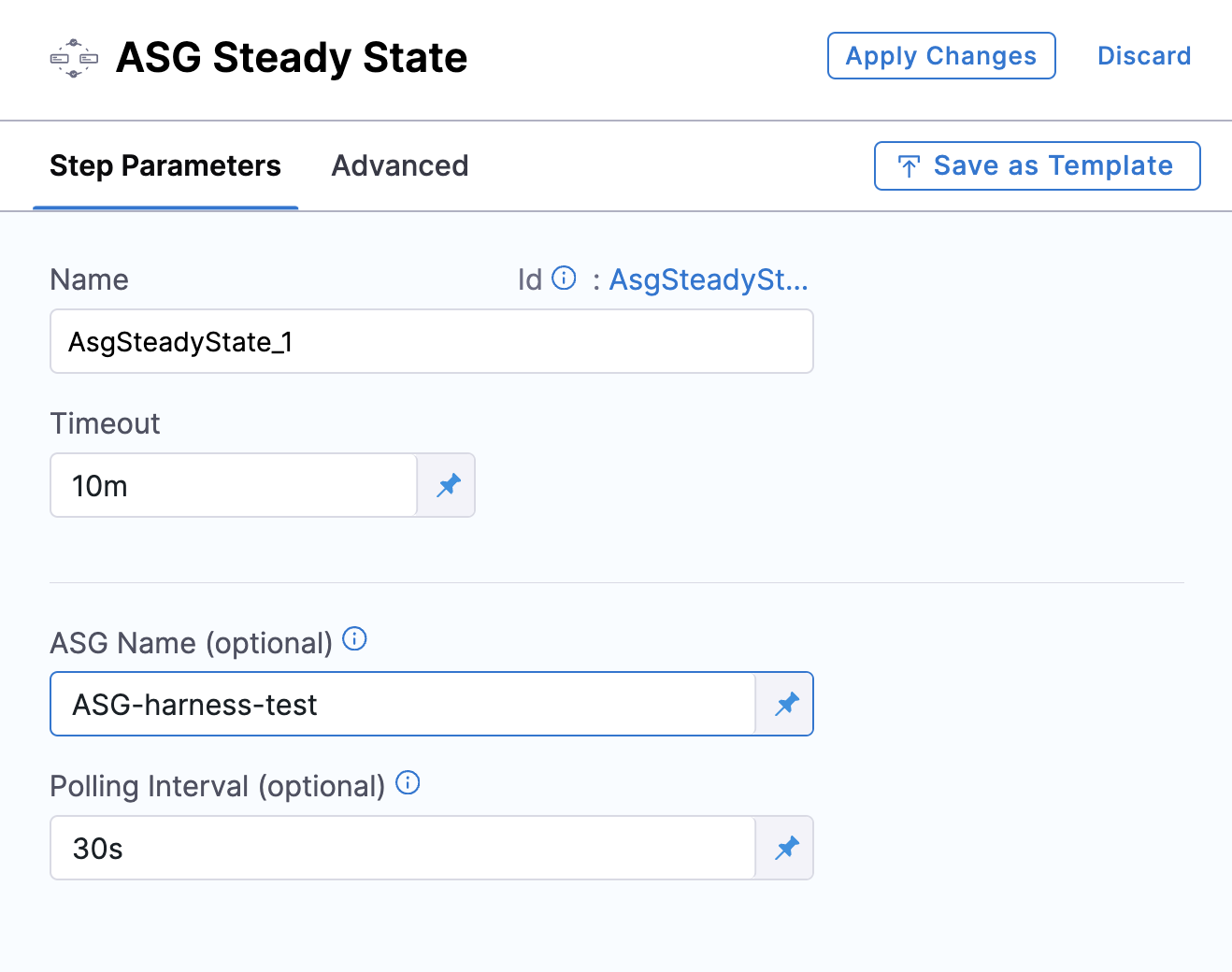This screenshot has width=1232, height=972.
Task: Show the info tooltip for Polling Interval
Action: click(408, 783)
